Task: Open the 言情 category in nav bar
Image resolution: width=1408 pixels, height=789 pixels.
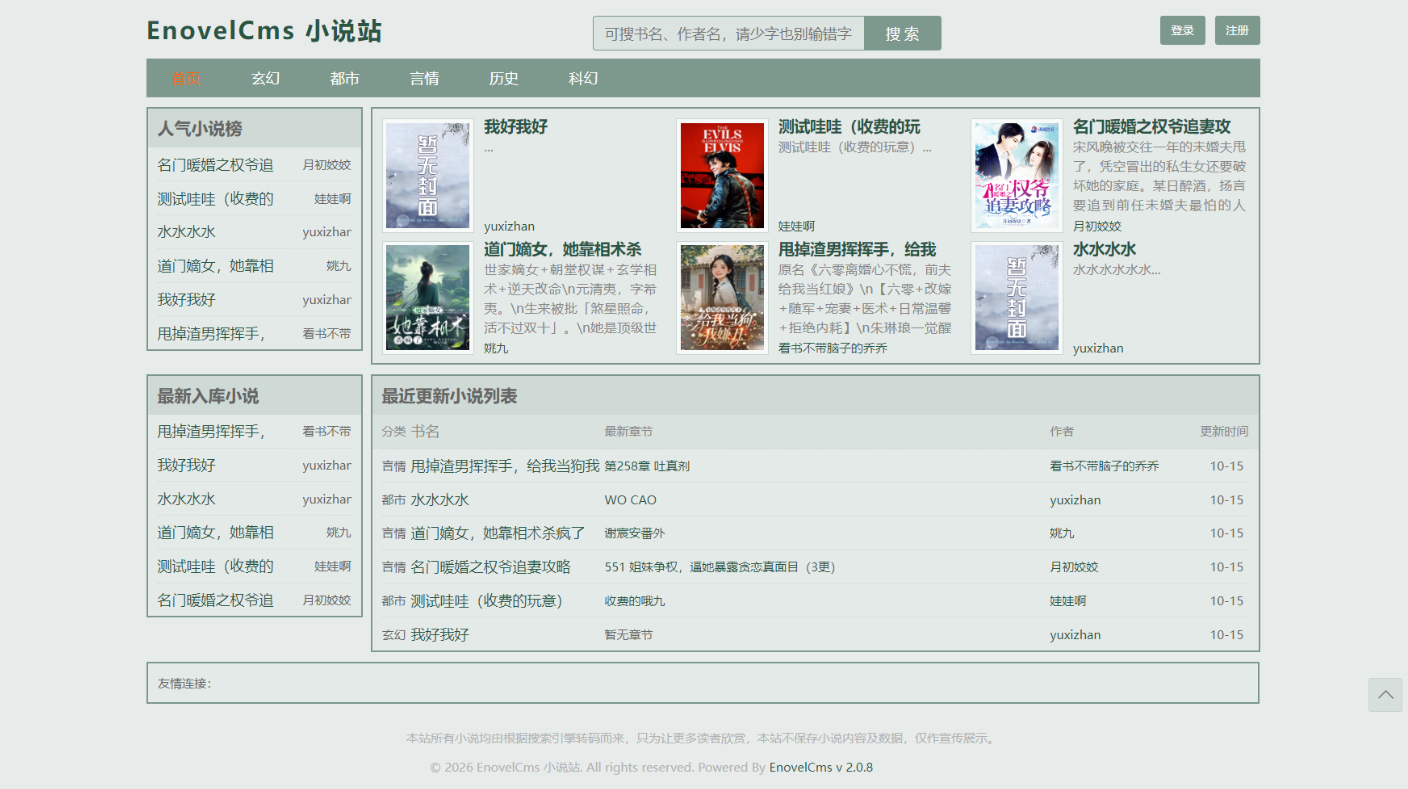Action: point(424,78)
